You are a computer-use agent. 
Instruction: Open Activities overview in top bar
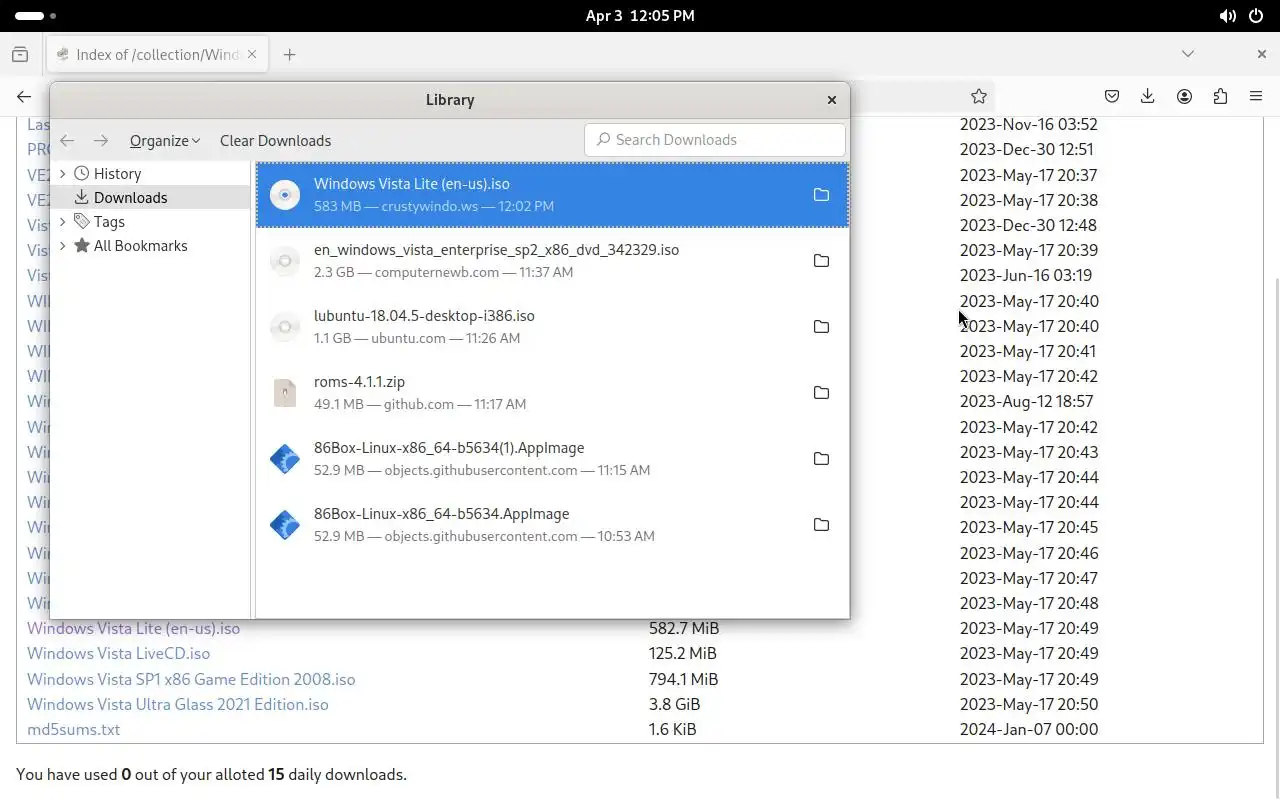[x=36, y=16]
